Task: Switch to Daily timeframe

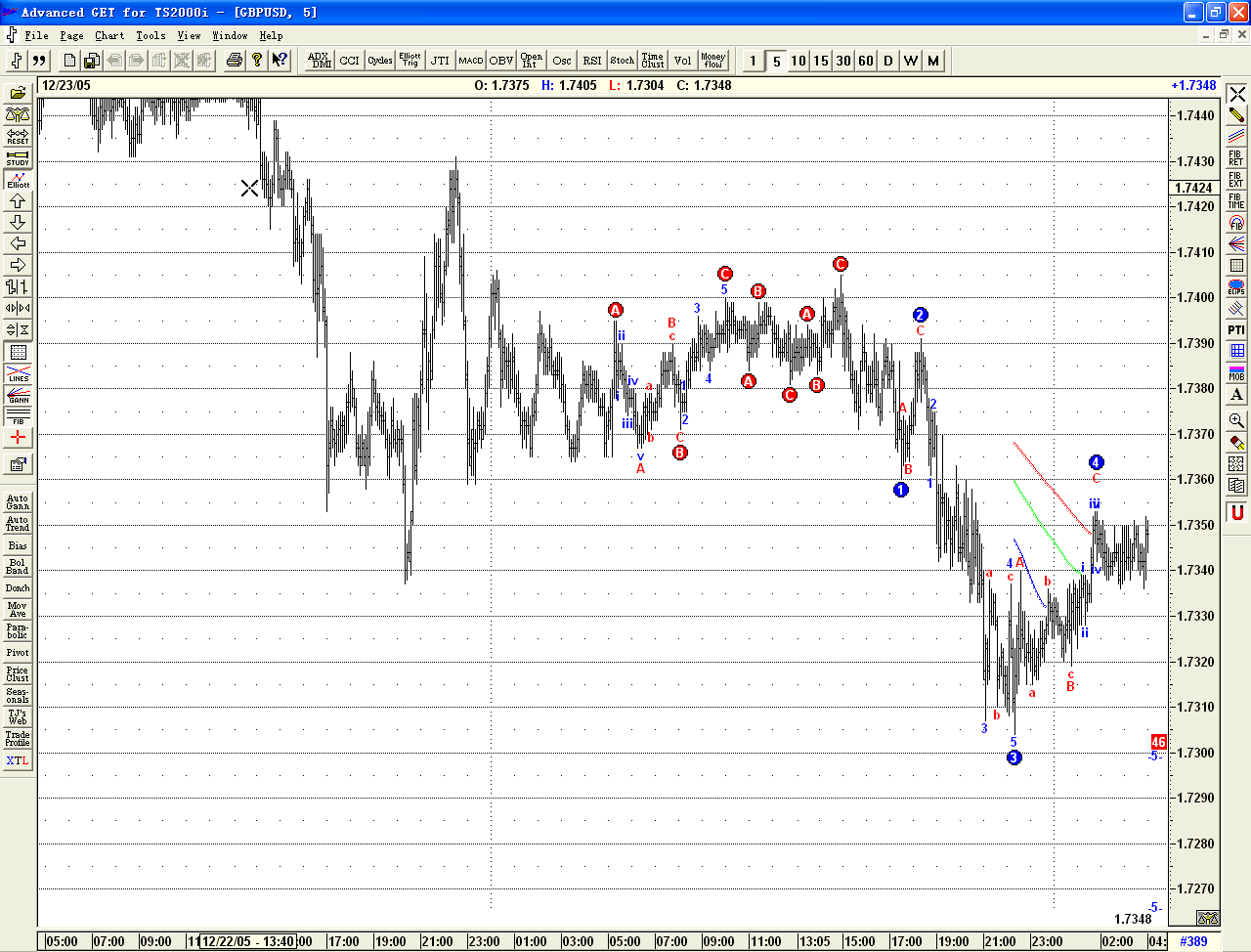Action: click(888, 61)
